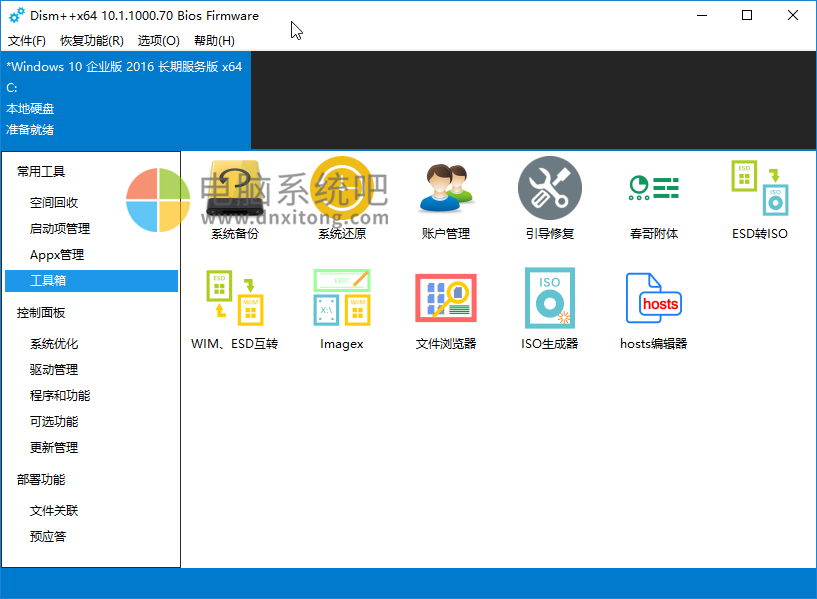Open the 文件浏览器 file browser icon

pos(446,298)
